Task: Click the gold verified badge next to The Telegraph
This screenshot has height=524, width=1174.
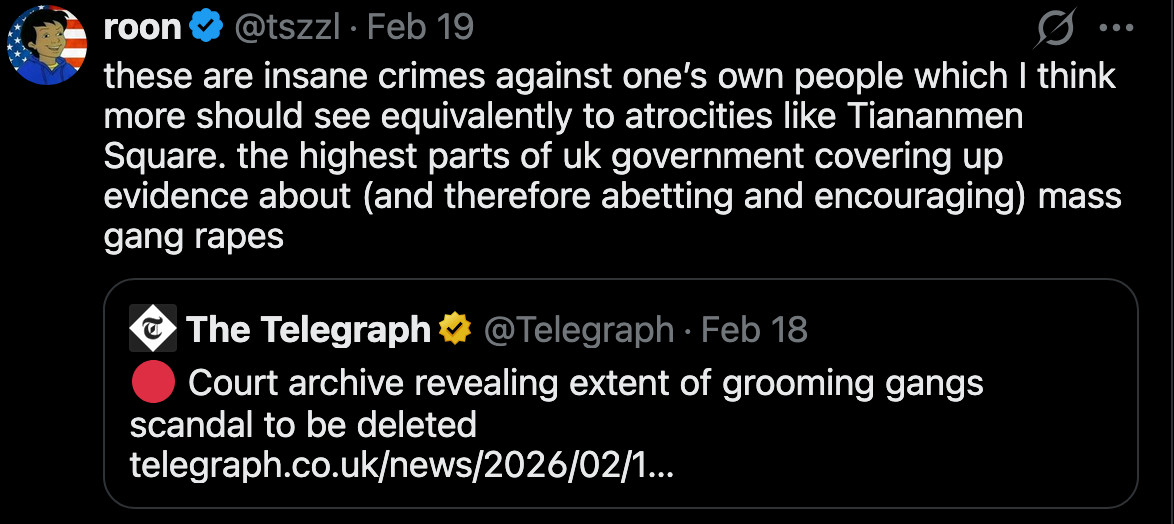Action: (x=455, y=329)
